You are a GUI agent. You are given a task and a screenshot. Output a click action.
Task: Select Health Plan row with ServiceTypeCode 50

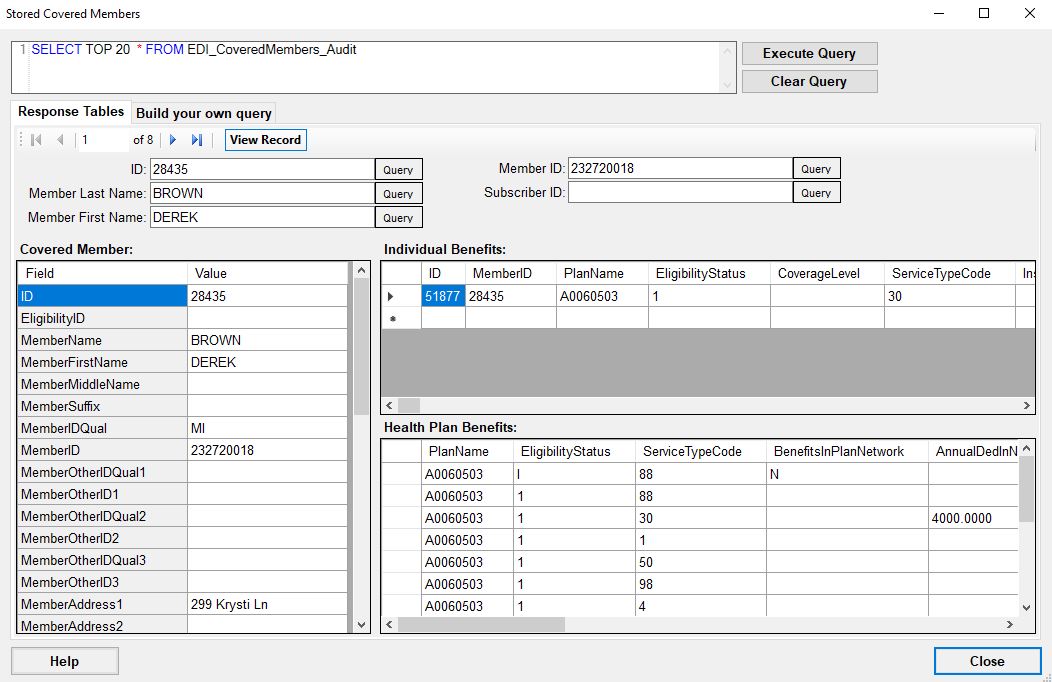(x=698, y=562)
